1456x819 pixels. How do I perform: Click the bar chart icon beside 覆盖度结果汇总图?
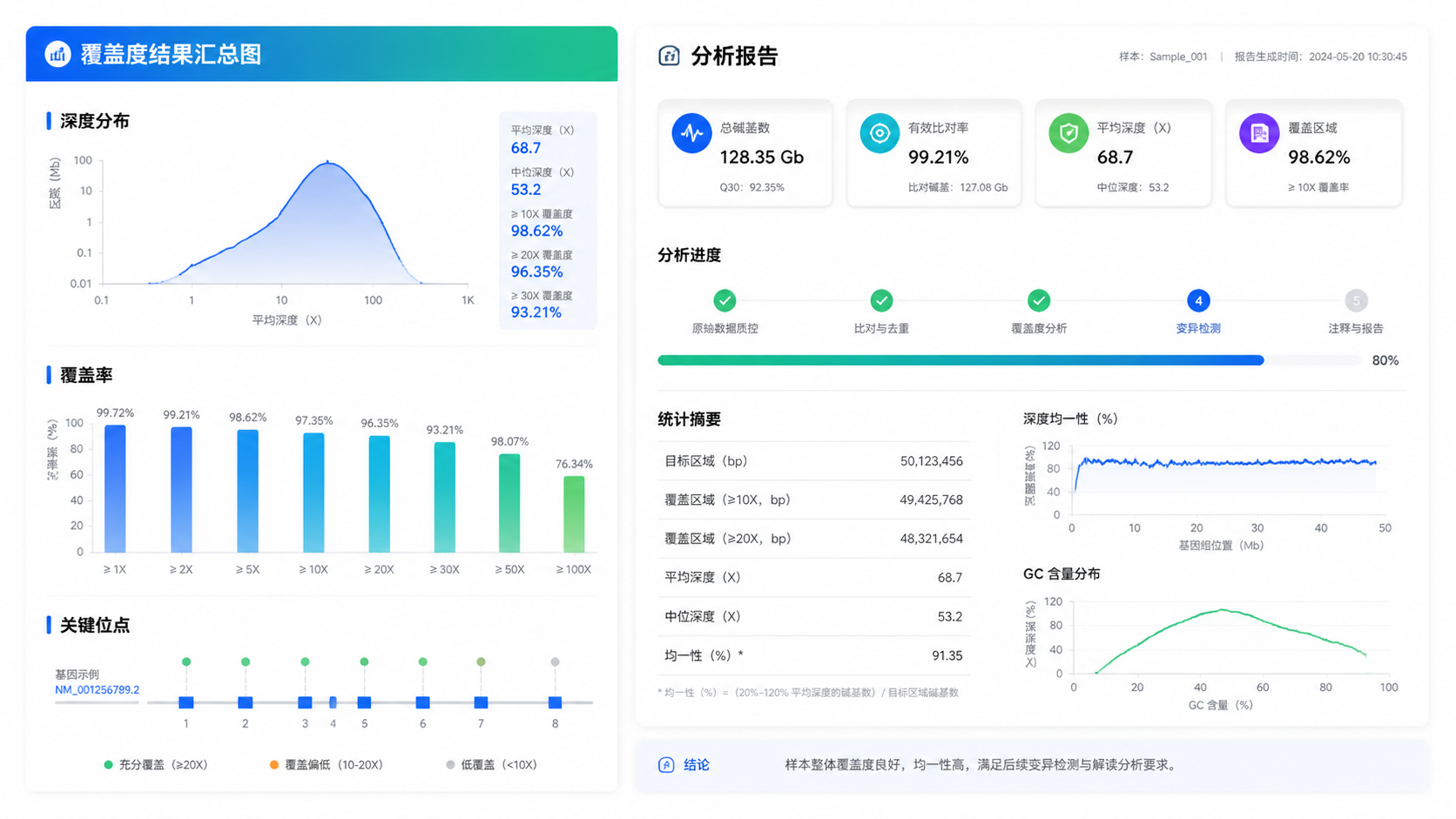57,54
